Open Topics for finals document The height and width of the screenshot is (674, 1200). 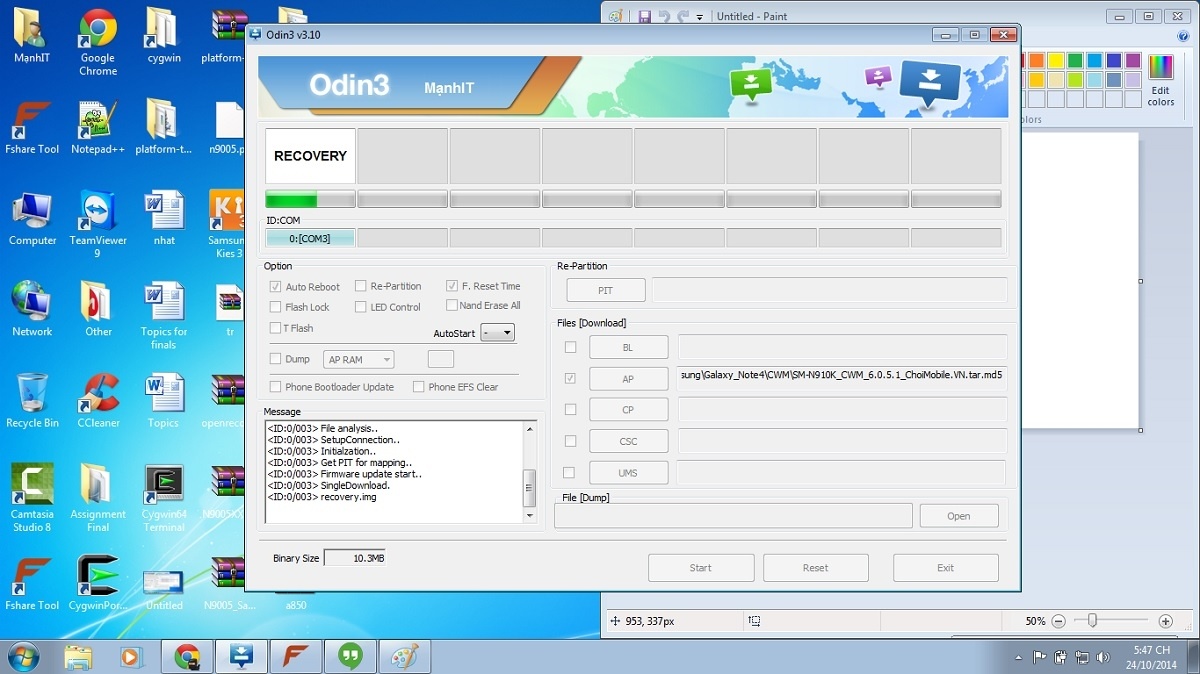[164, 316]
